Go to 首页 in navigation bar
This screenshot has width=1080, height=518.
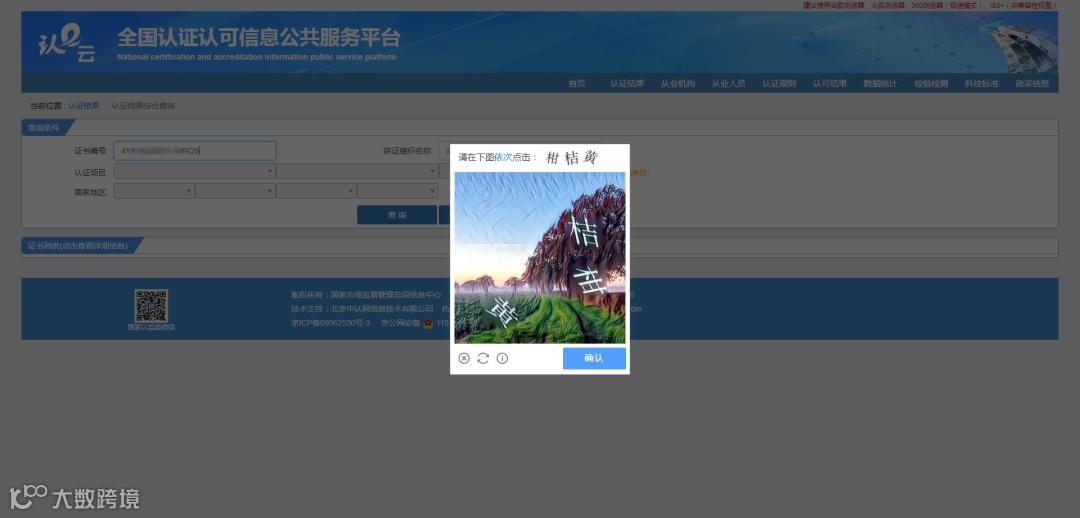(x=577, y=83)
